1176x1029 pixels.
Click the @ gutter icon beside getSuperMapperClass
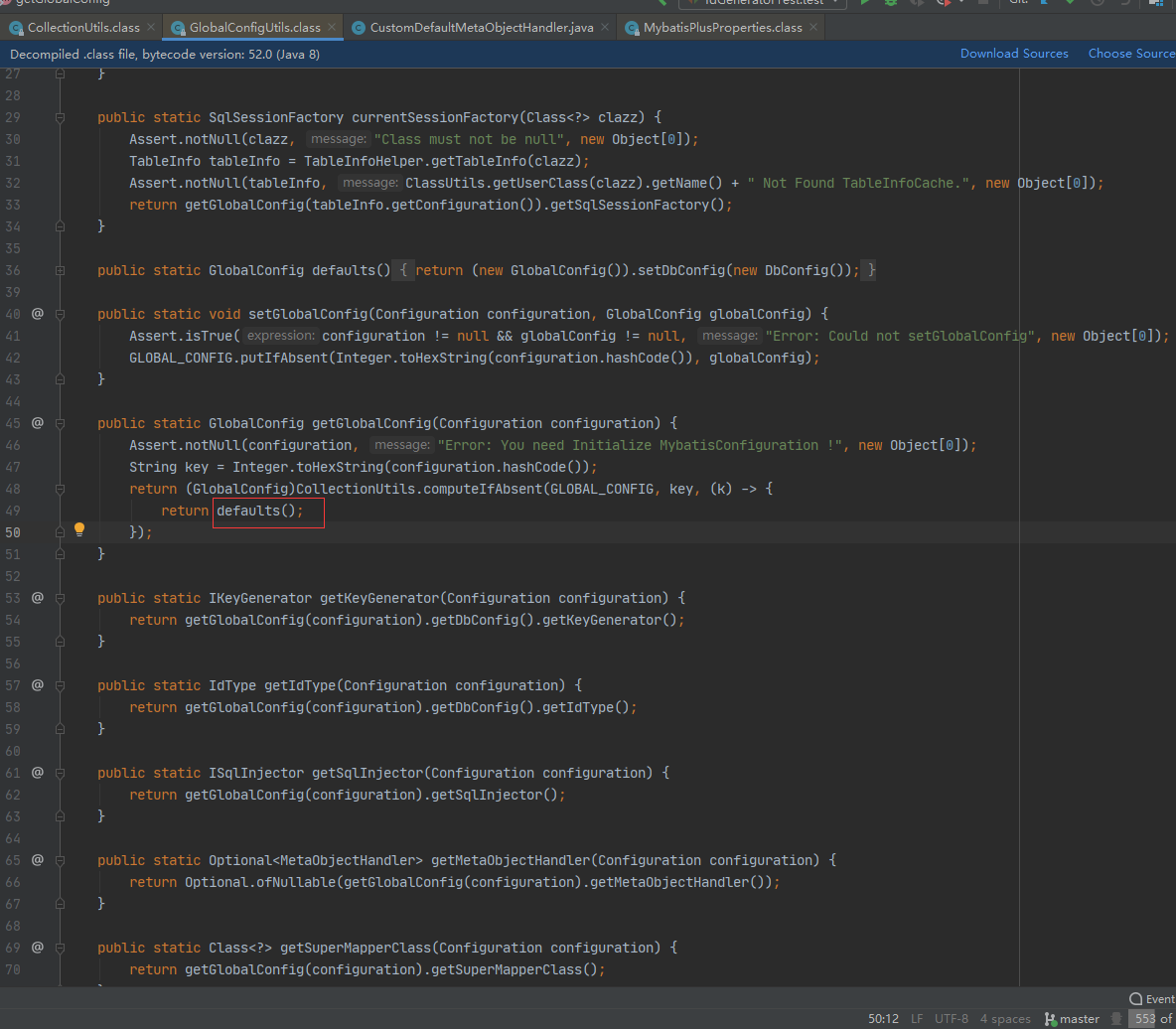click(38, 947)
